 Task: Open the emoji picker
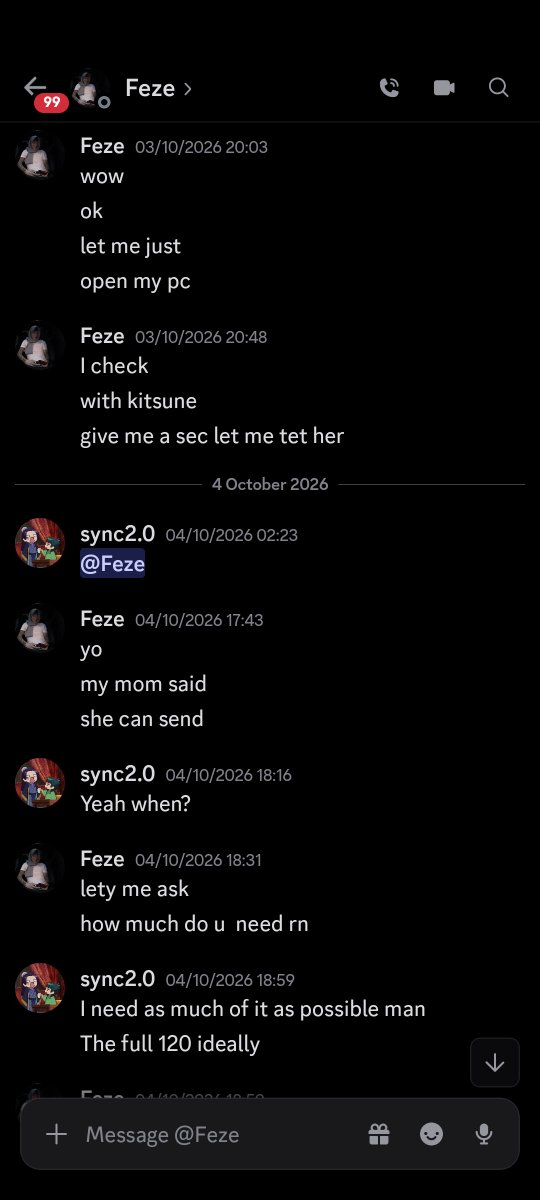431,1134
